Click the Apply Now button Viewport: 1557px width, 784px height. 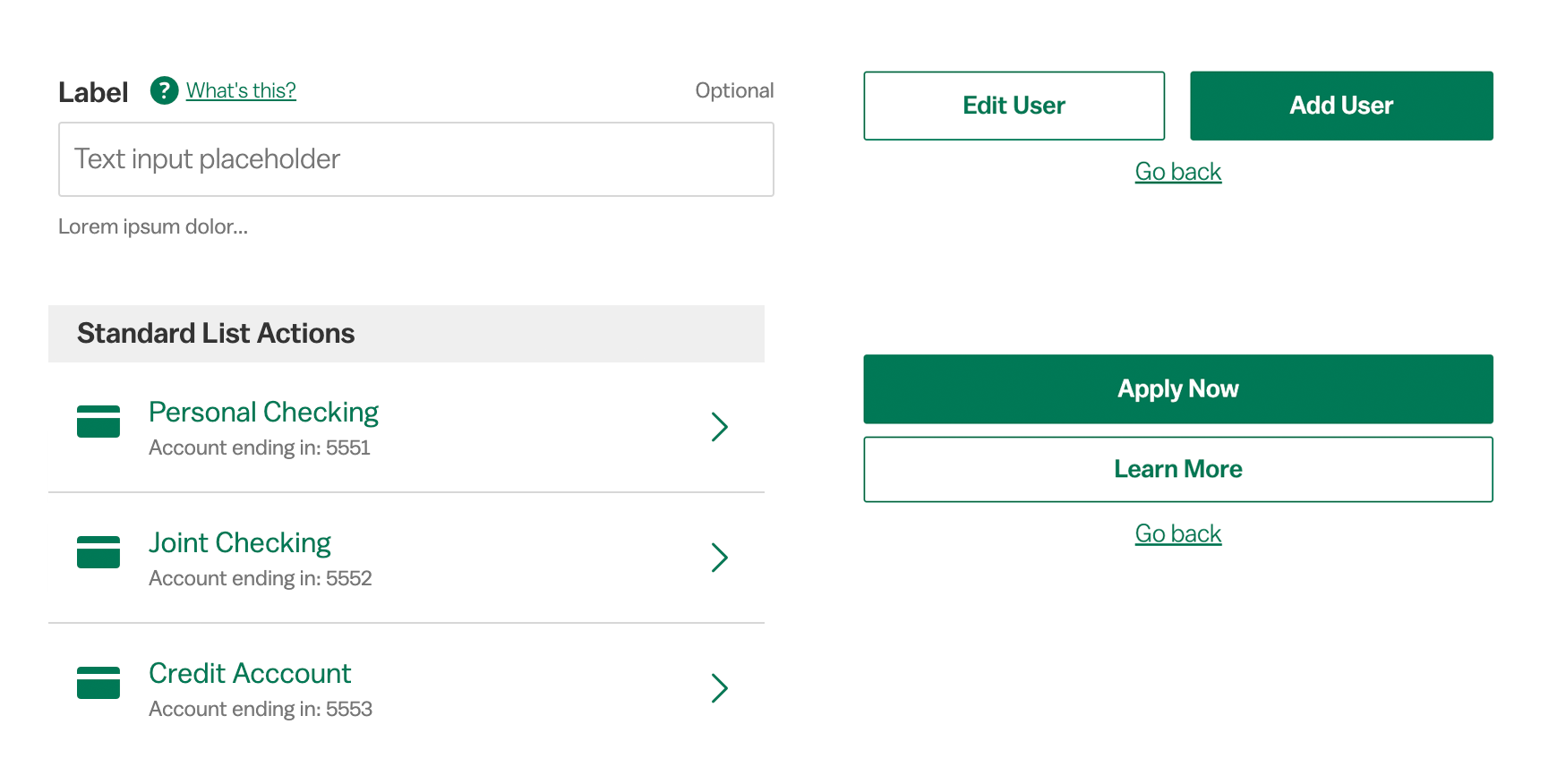1178,389
